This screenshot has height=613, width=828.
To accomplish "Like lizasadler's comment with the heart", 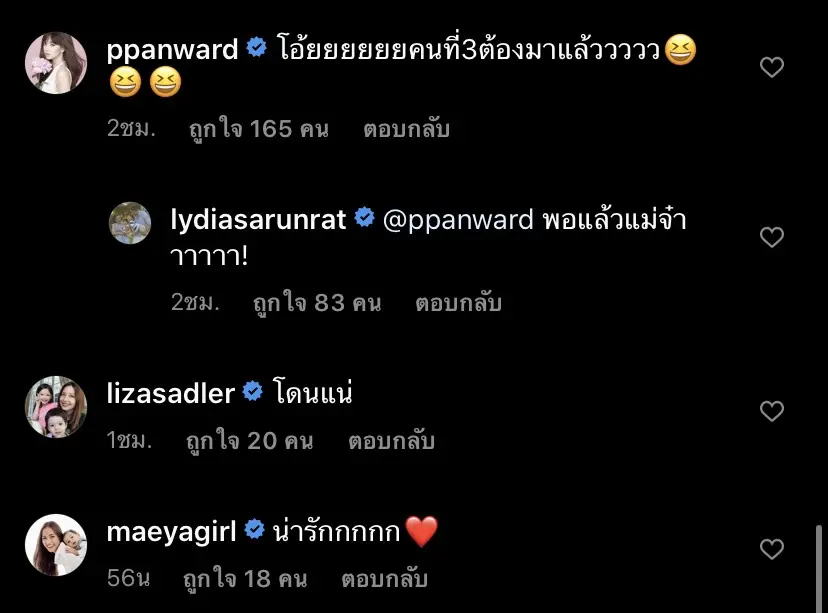I will point(771,411).
